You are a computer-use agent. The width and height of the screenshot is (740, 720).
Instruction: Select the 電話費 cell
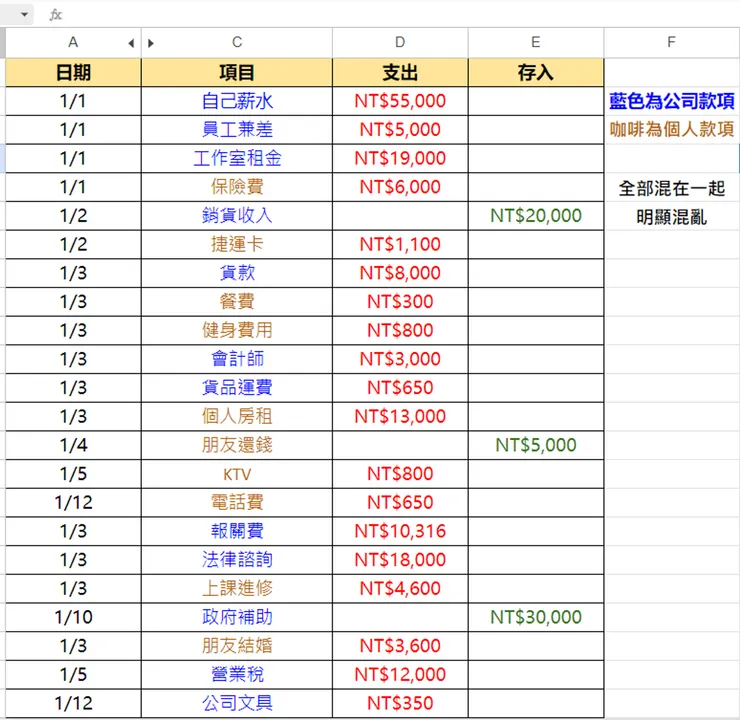pyautogui.click(x=237, y=502)
